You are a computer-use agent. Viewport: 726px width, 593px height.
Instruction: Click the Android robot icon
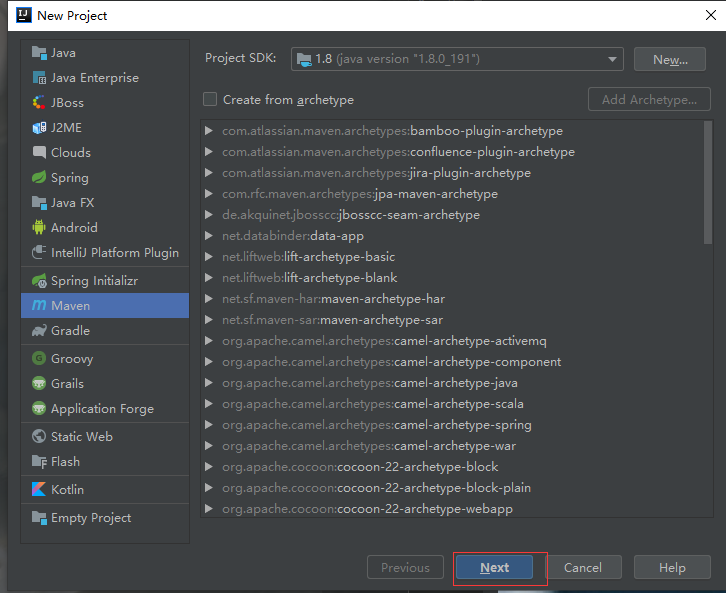[x=40, y=228]
